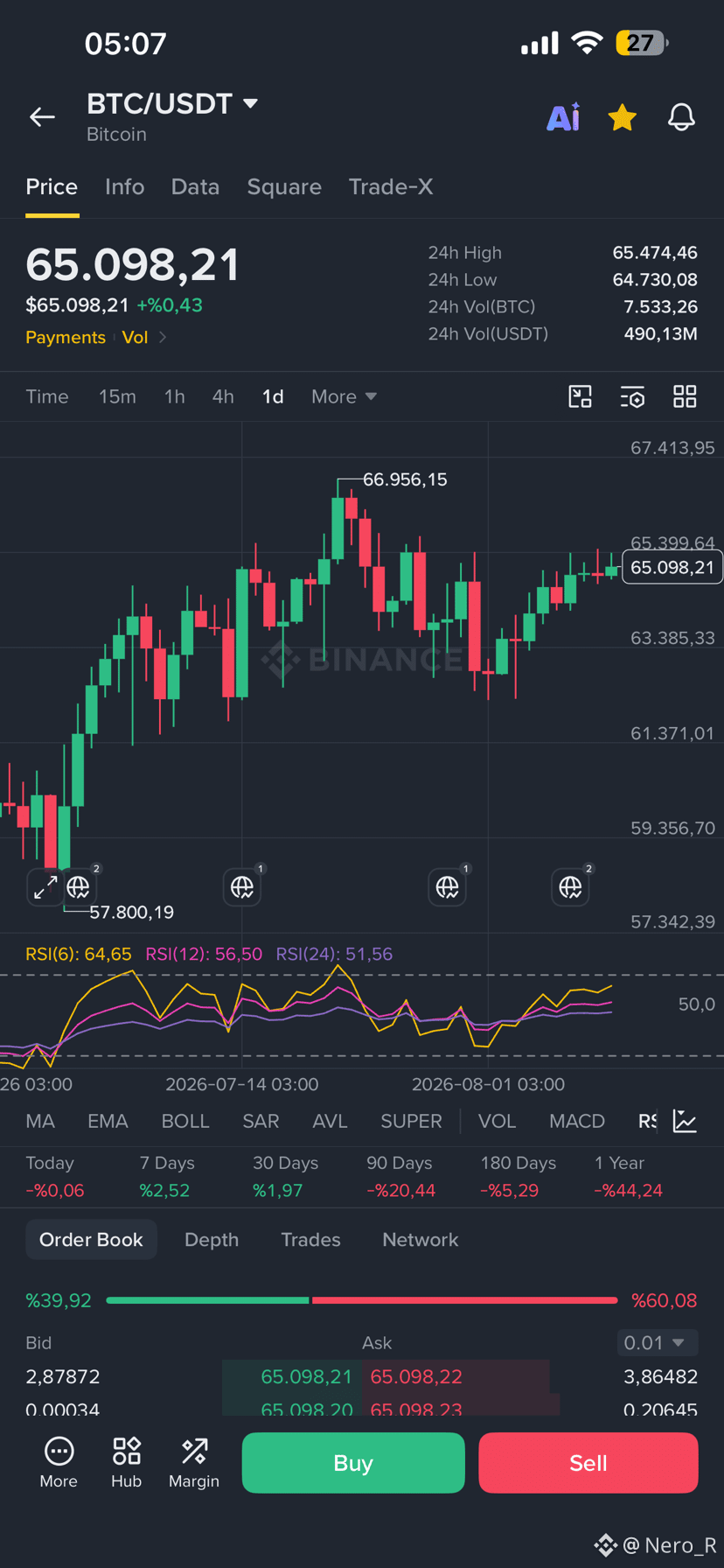Open the Vol link with chevron

point(143,338)
